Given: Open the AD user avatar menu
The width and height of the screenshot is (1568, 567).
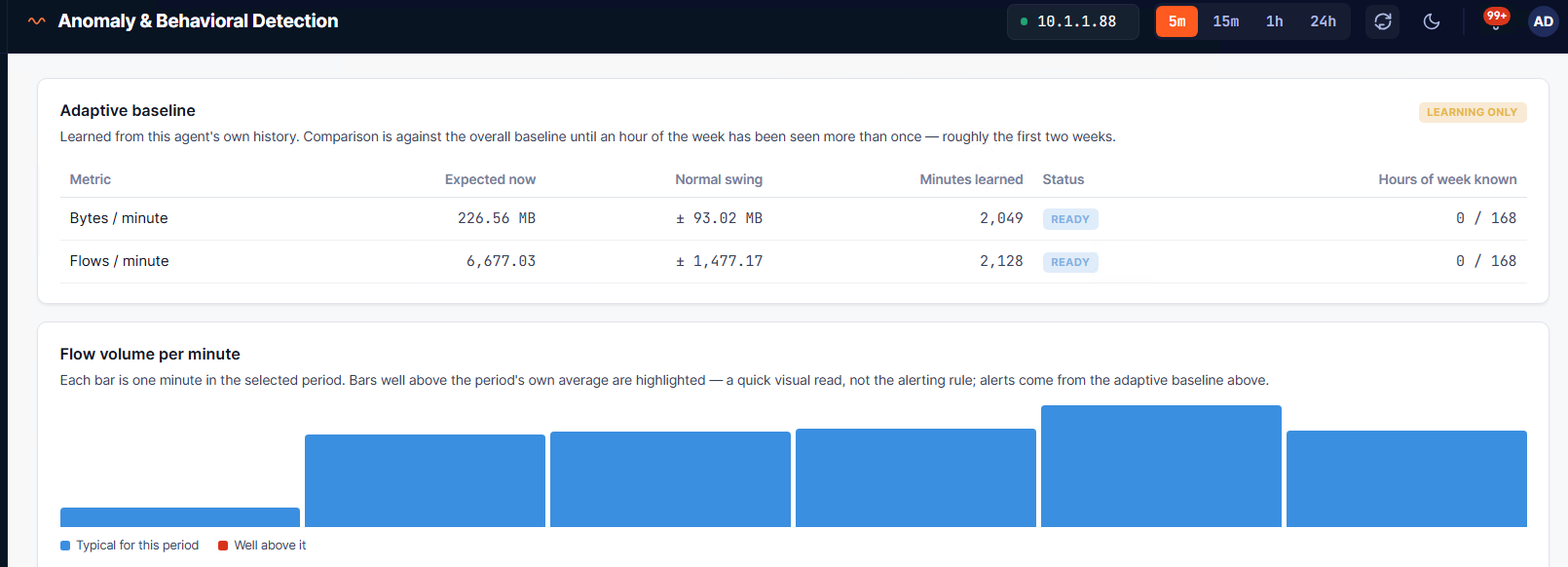Looking at the screenshot, I should pyautogui.click(x=1544, y=21).
